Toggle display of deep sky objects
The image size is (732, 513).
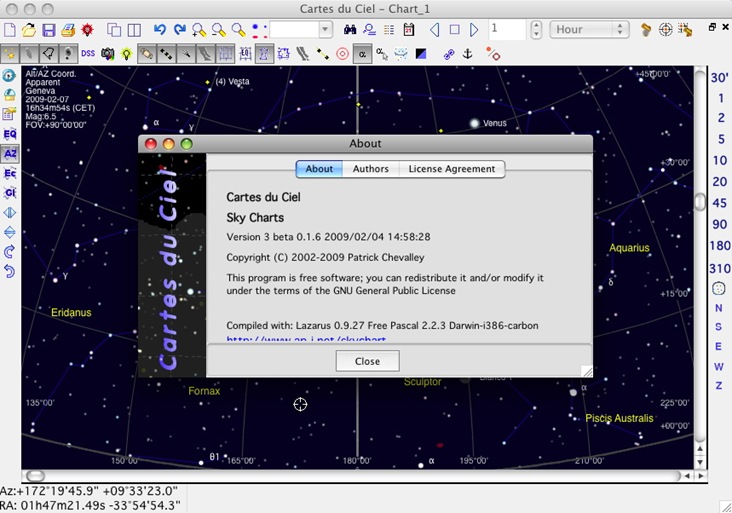click(29, 54)
